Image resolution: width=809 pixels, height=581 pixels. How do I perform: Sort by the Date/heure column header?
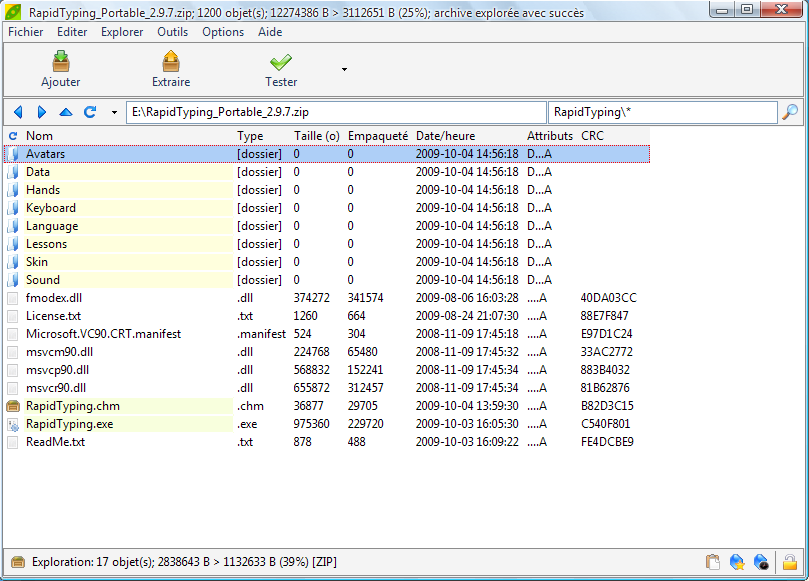tap(446, 136)
